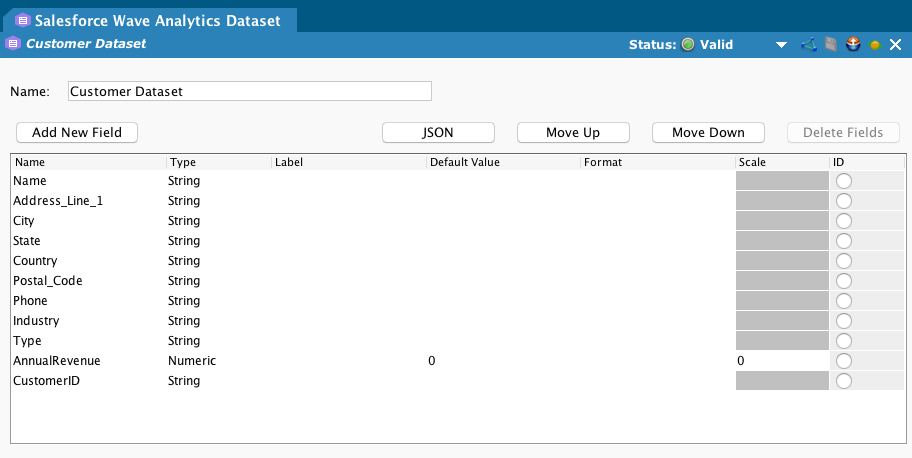Select ID radio for CustomerID row
This screenshot has height=458, width=912.
point(844,381)
